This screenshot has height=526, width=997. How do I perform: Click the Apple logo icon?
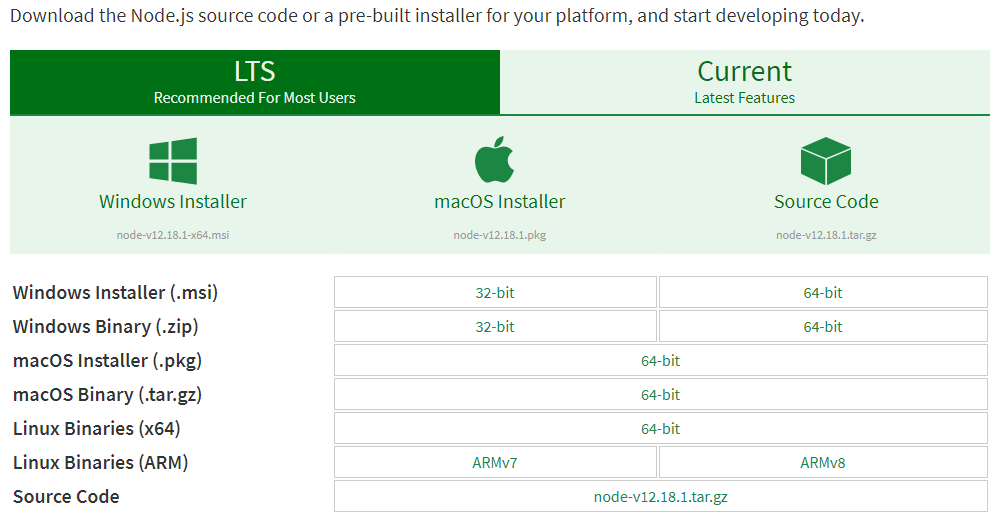494,160
